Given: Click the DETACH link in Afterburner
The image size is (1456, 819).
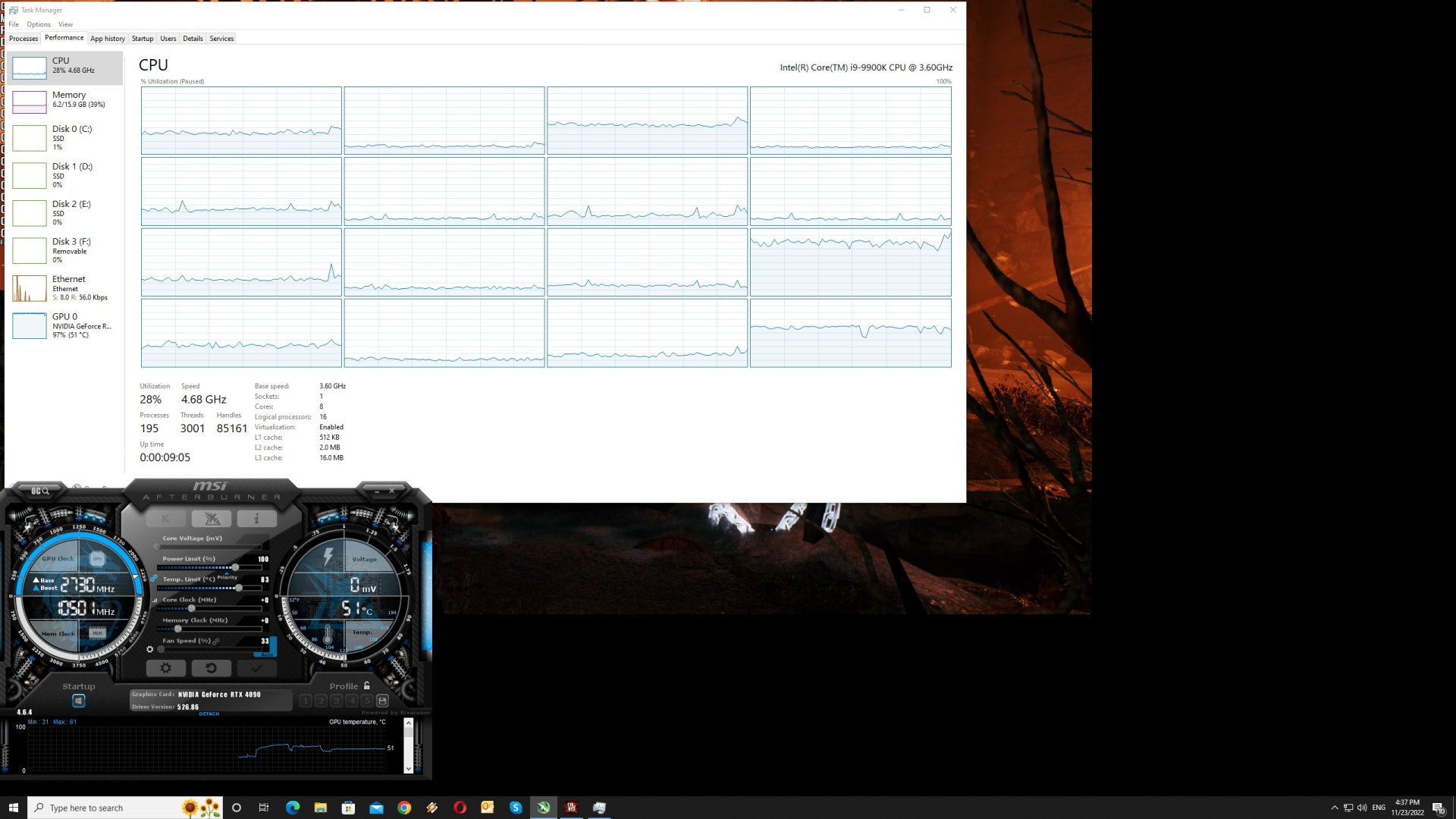Looking at the screenshot, I should point(209,714).
